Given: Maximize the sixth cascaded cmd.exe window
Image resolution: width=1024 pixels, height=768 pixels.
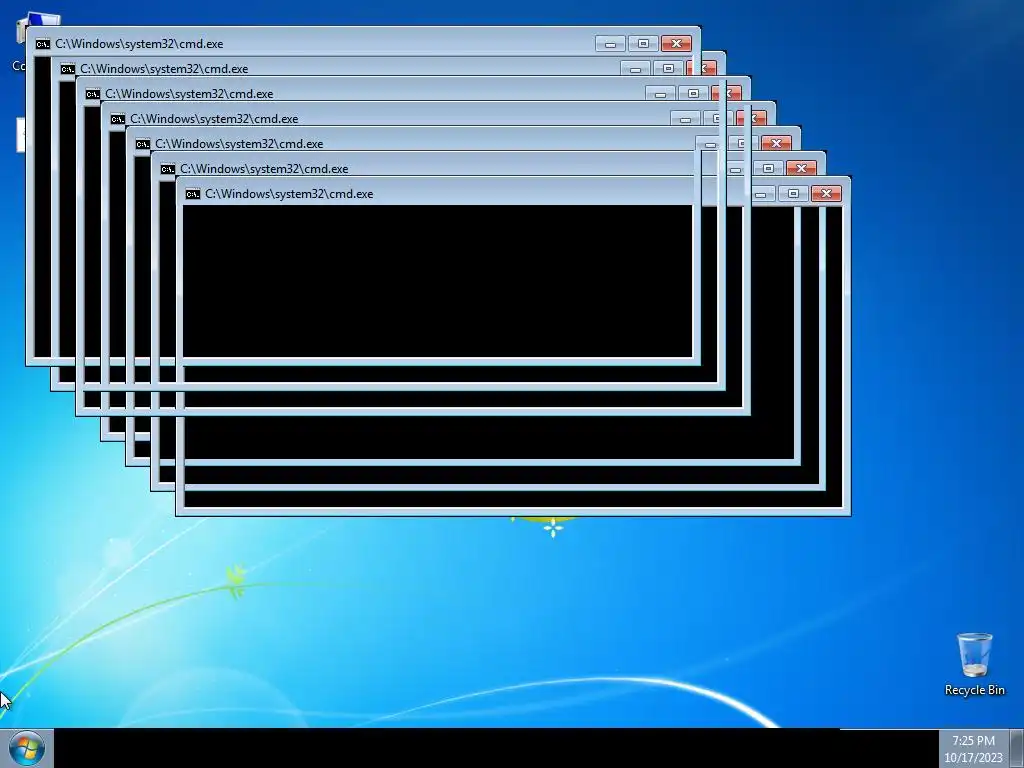Looking at the screenshot, I should (x=769, y=168).
